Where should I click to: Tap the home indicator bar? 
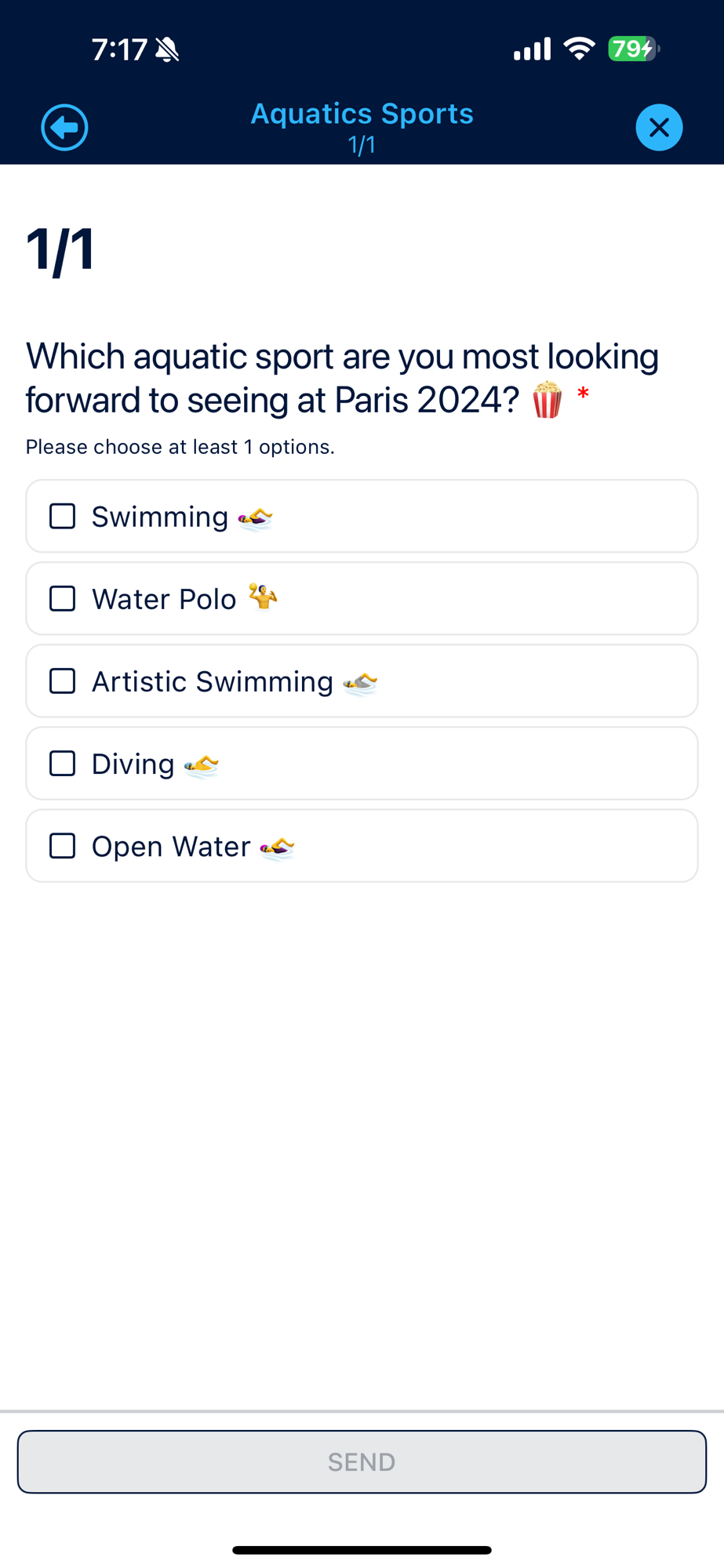(362, 1550)
